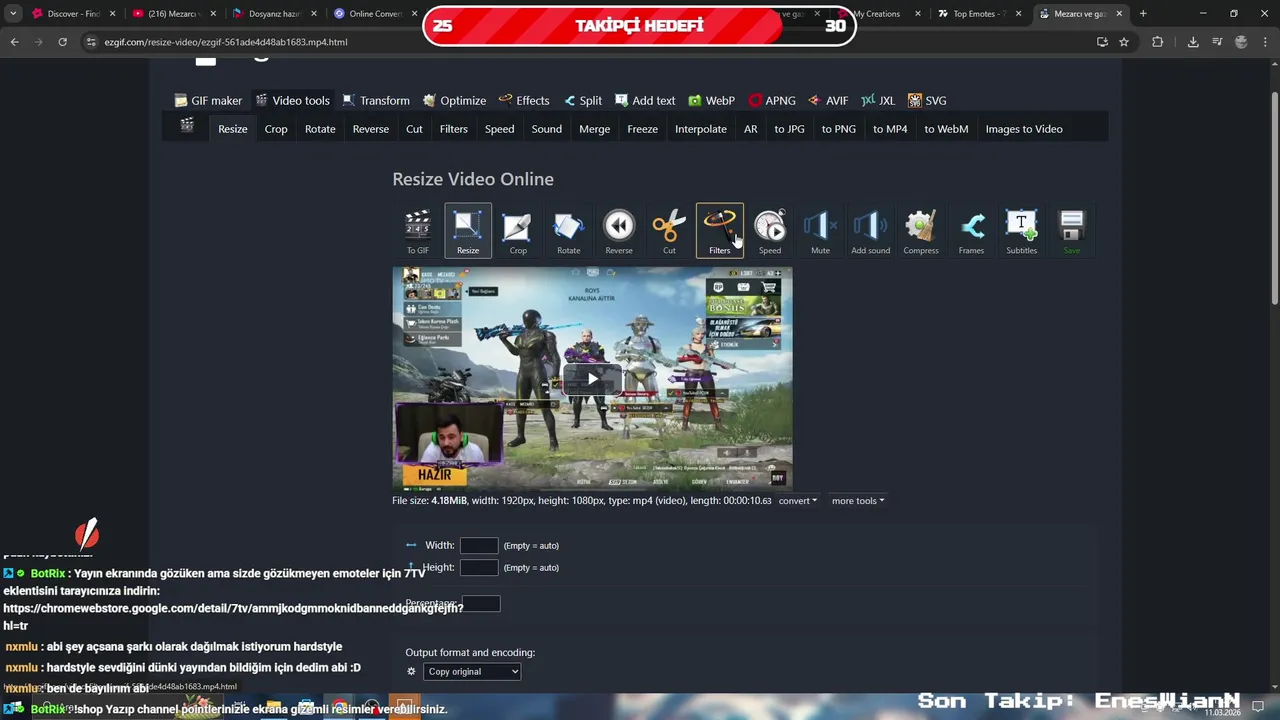The image size is (1280, 720).
Task: Click the Mute tool icon
Action: tap(820, 231)
